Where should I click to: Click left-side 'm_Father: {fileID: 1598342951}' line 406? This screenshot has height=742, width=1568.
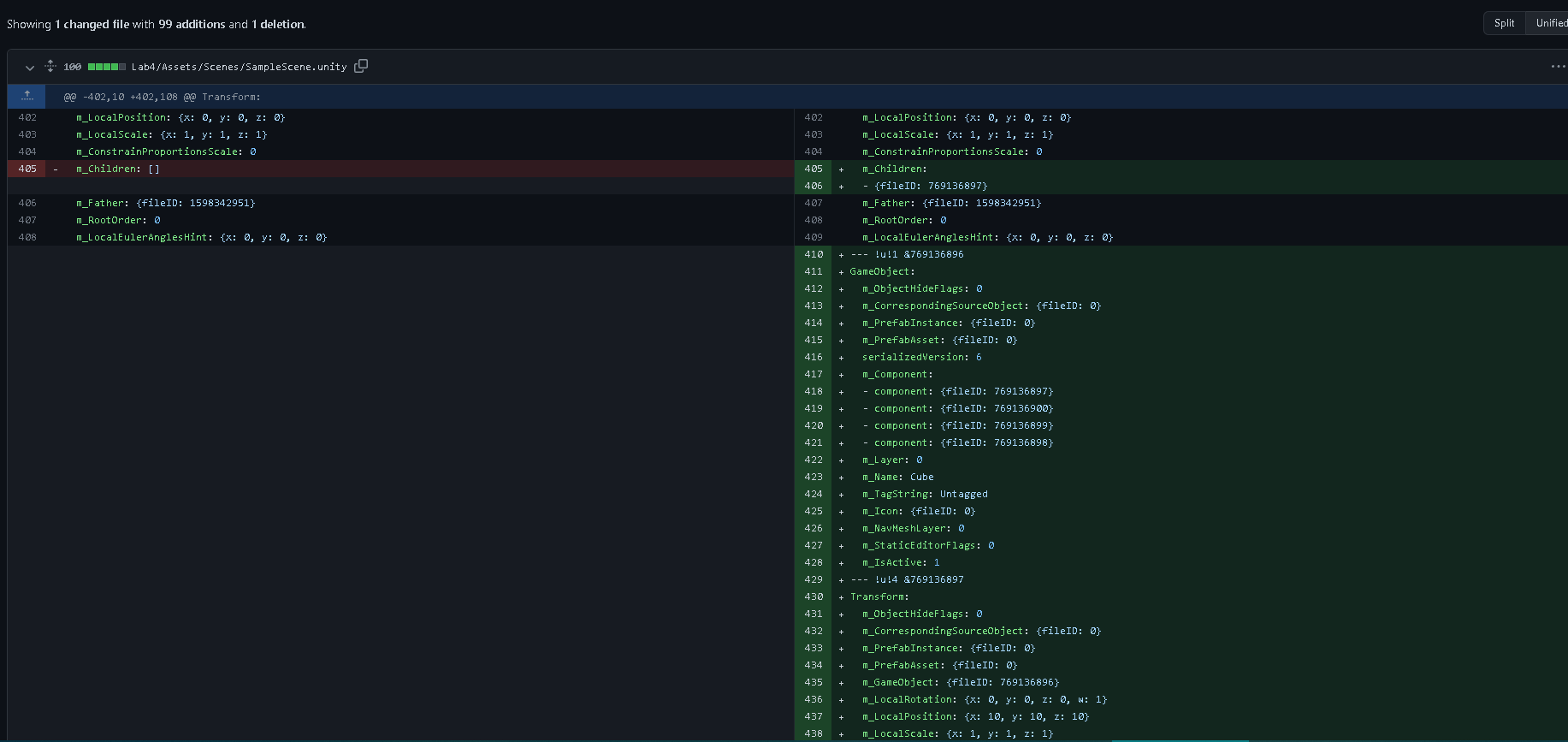[x=166, y=203]
